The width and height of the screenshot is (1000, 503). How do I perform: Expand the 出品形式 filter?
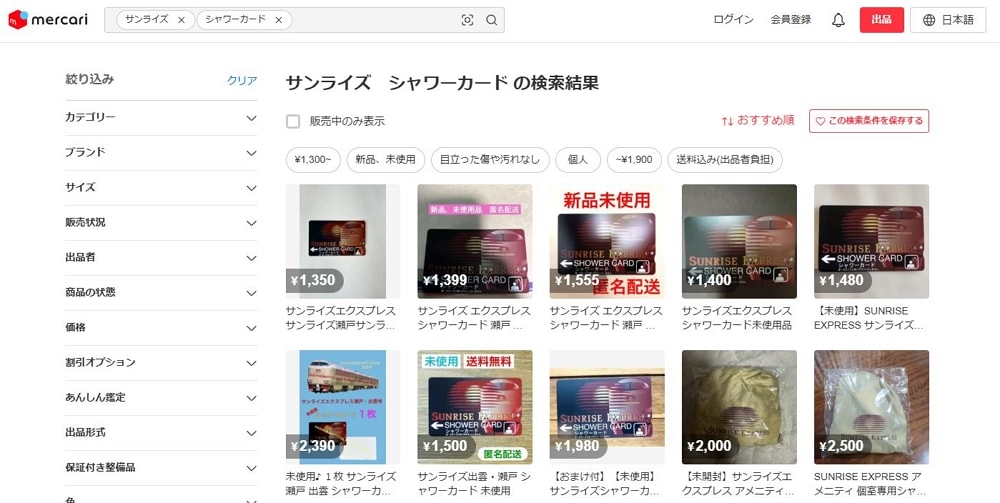point(161,433)
